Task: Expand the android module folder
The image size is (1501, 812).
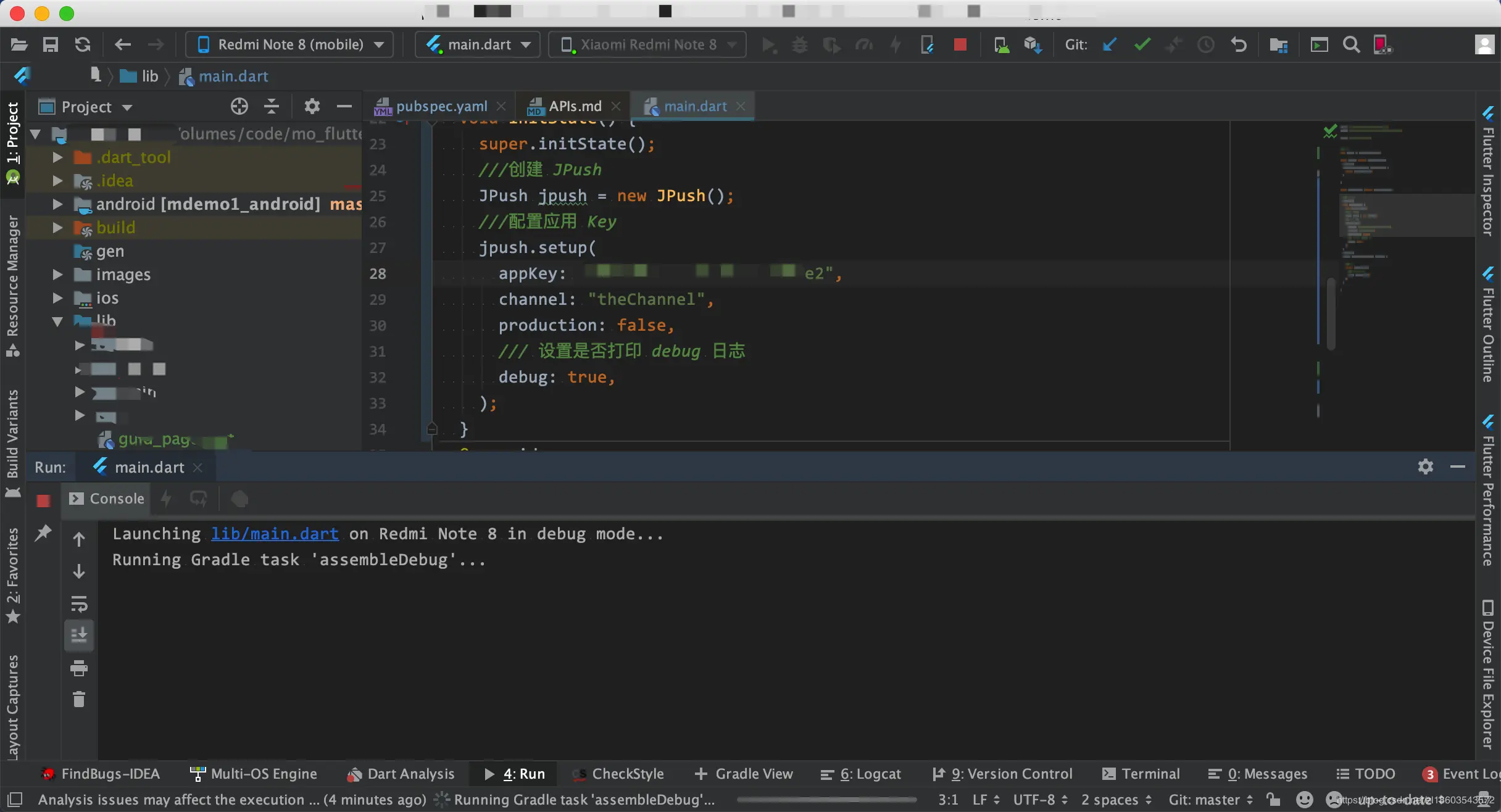Action: pos(57,204)
